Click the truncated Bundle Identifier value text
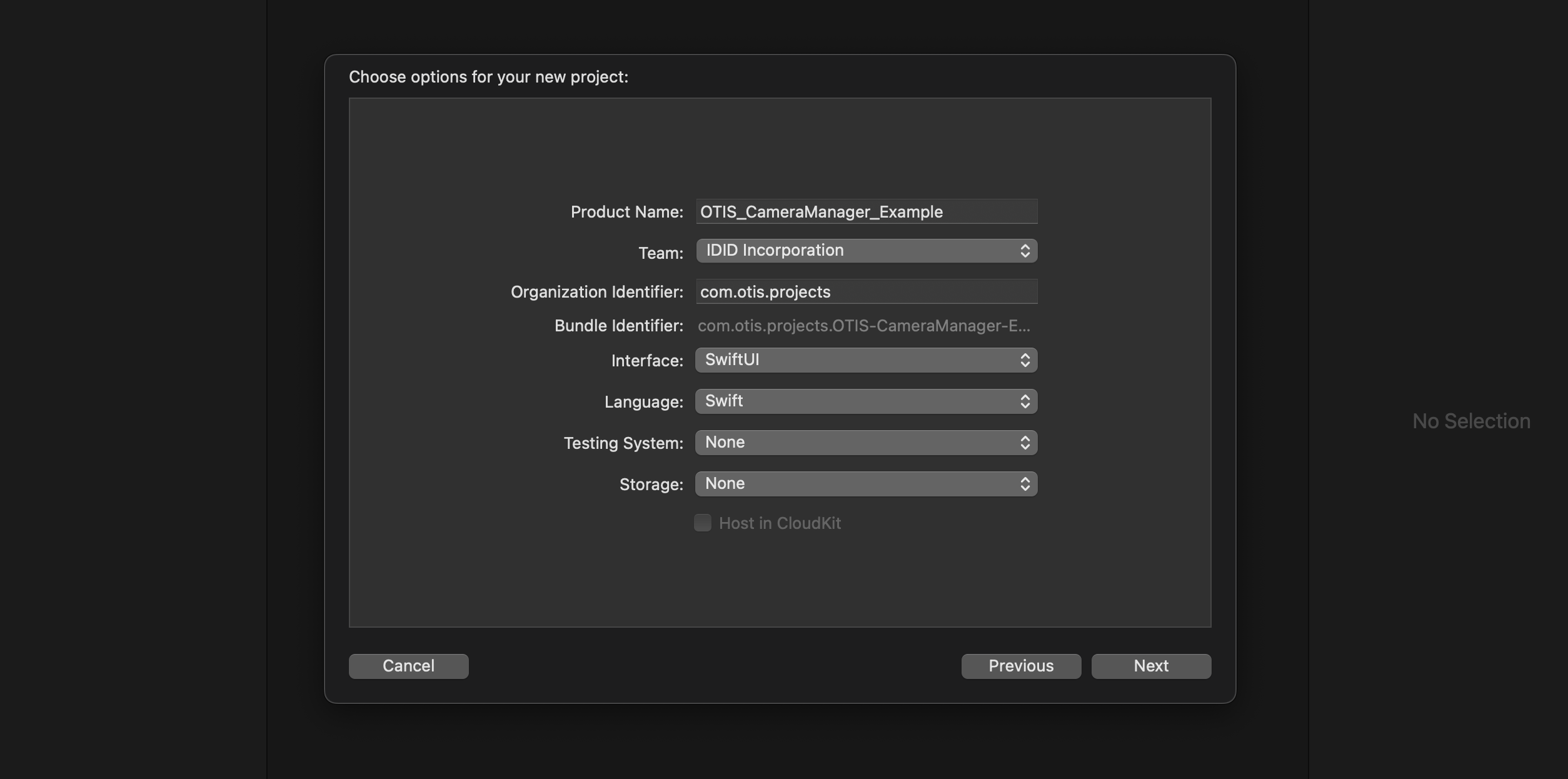The height and width of the screenshot is (779, 1568). click(x=863, y=326)
